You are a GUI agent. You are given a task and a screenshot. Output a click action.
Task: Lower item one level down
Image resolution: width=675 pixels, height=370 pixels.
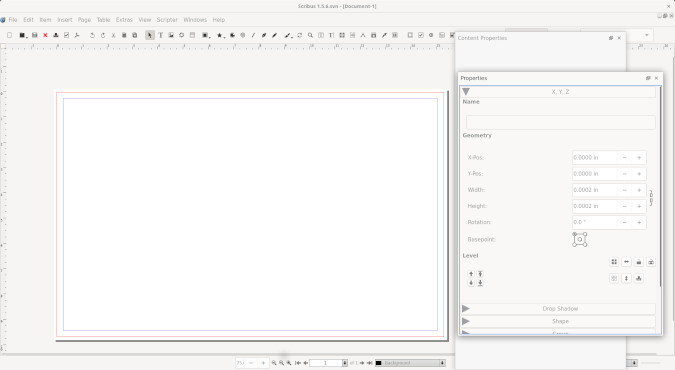[471, 283]
